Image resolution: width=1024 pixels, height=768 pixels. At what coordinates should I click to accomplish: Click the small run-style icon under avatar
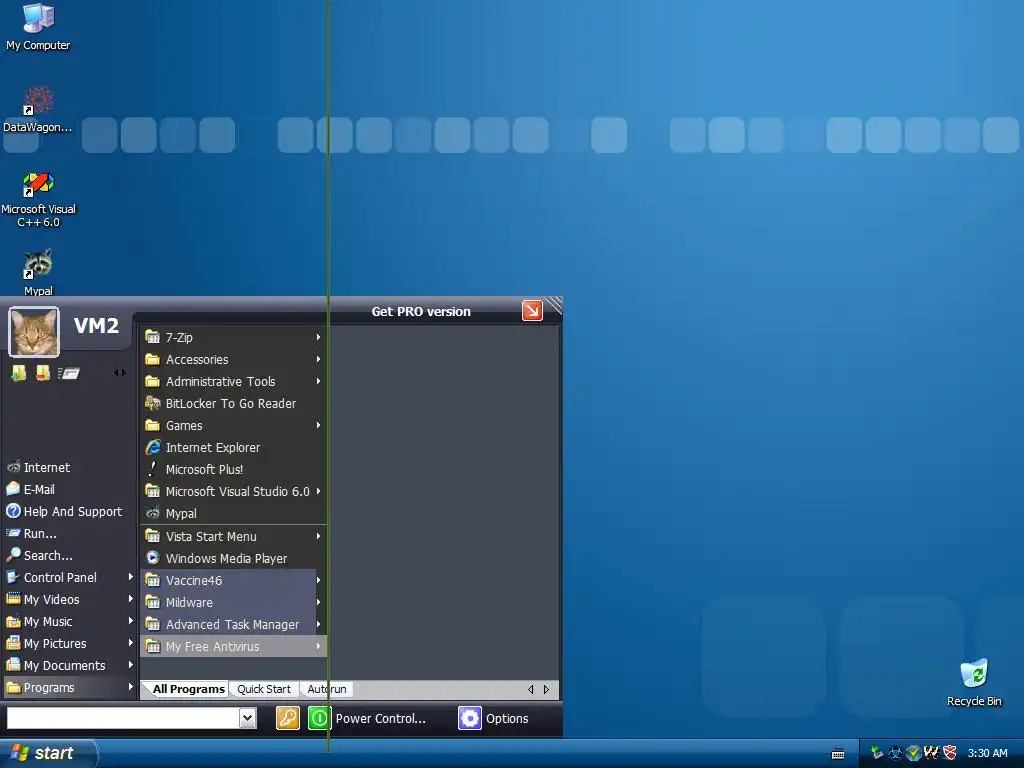click(69, 374)
